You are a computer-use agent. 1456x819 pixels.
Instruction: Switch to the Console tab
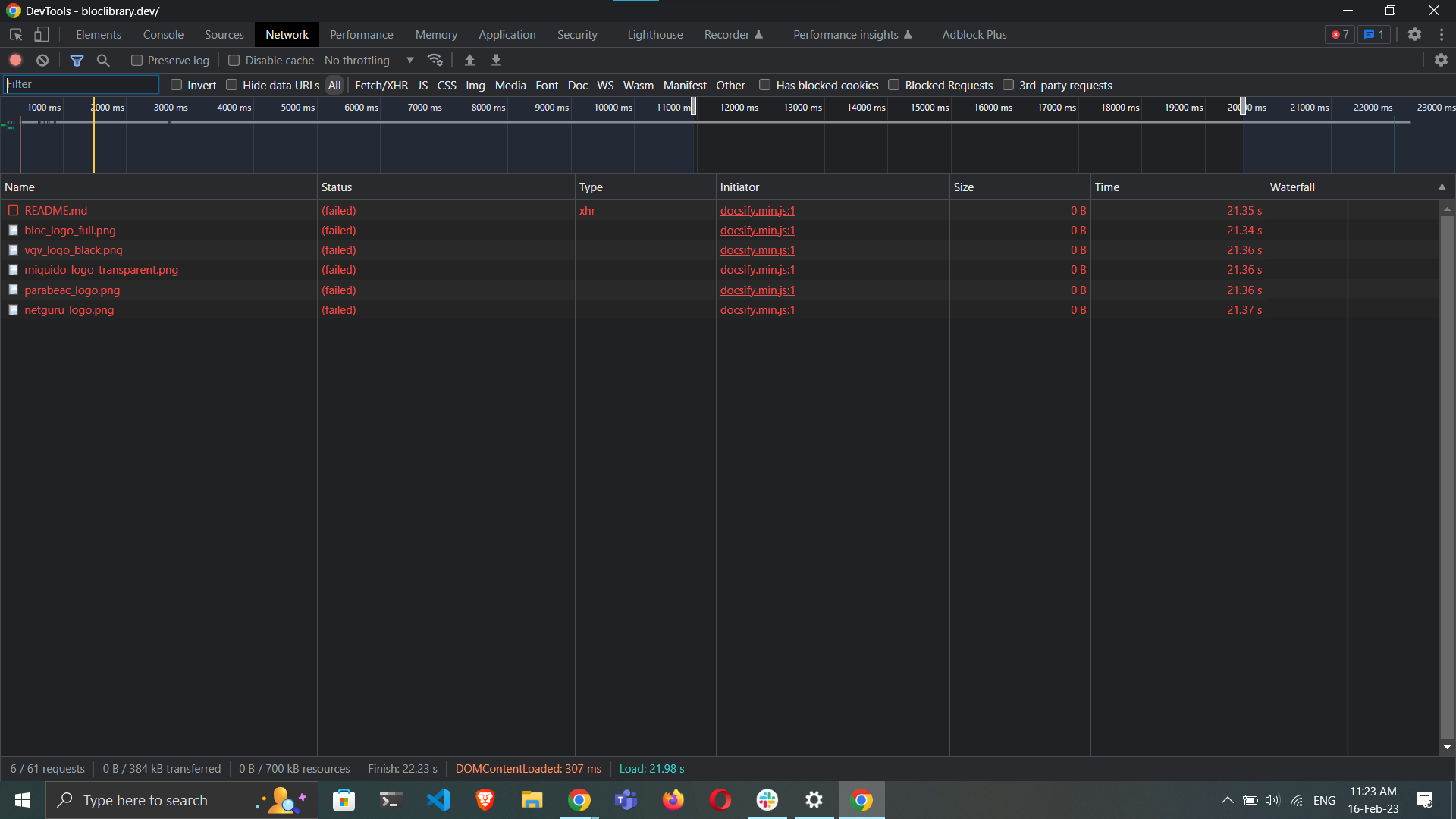[163, 34]
